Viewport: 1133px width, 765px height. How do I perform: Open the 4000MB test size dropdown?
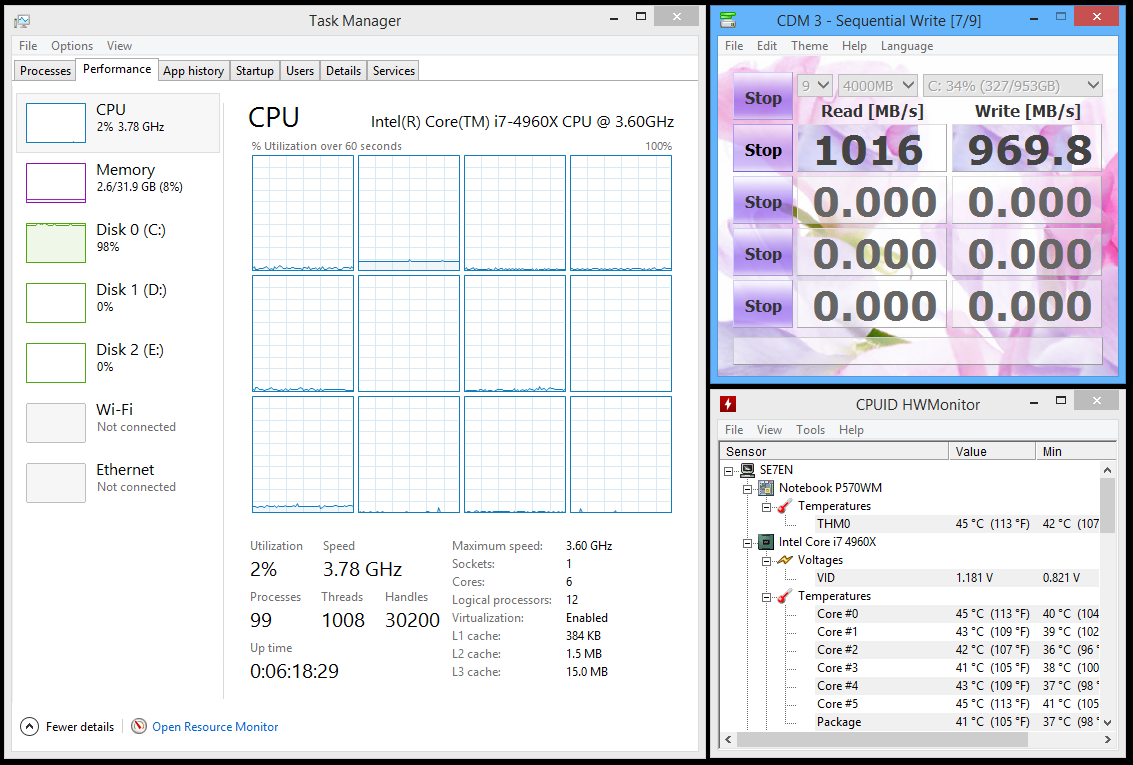click(879, 86)
